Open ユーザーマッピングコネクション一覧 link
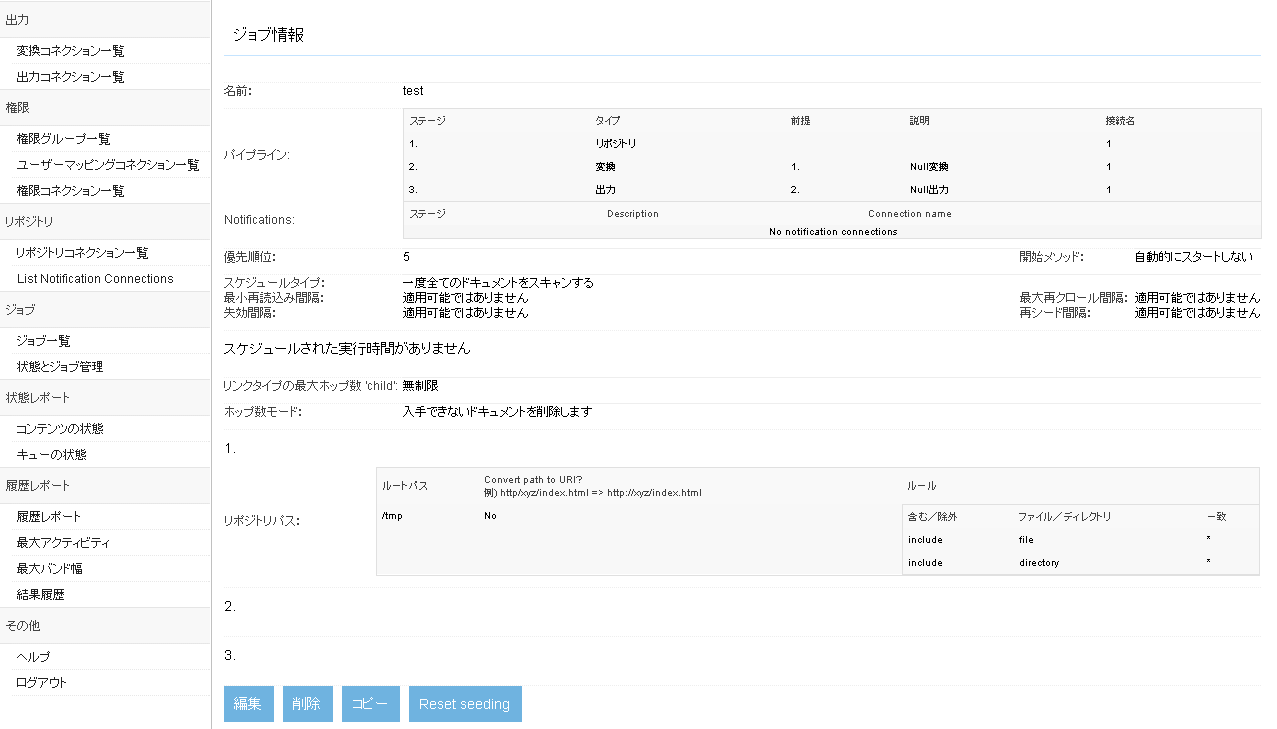 click(108, 165)
